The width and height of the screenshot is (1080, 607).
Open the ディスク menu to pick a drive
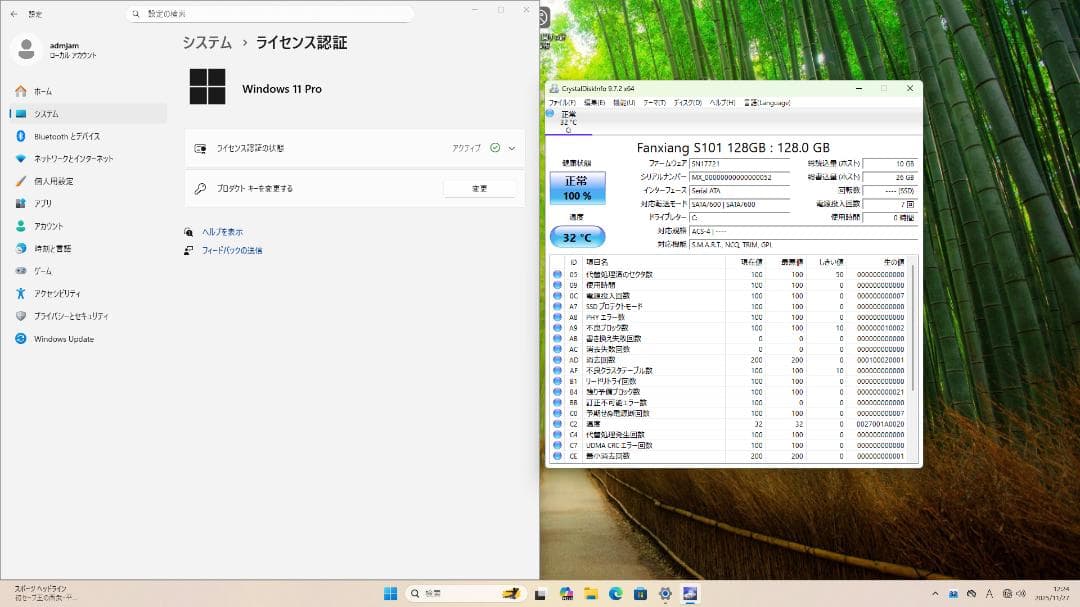pos(687,102)
